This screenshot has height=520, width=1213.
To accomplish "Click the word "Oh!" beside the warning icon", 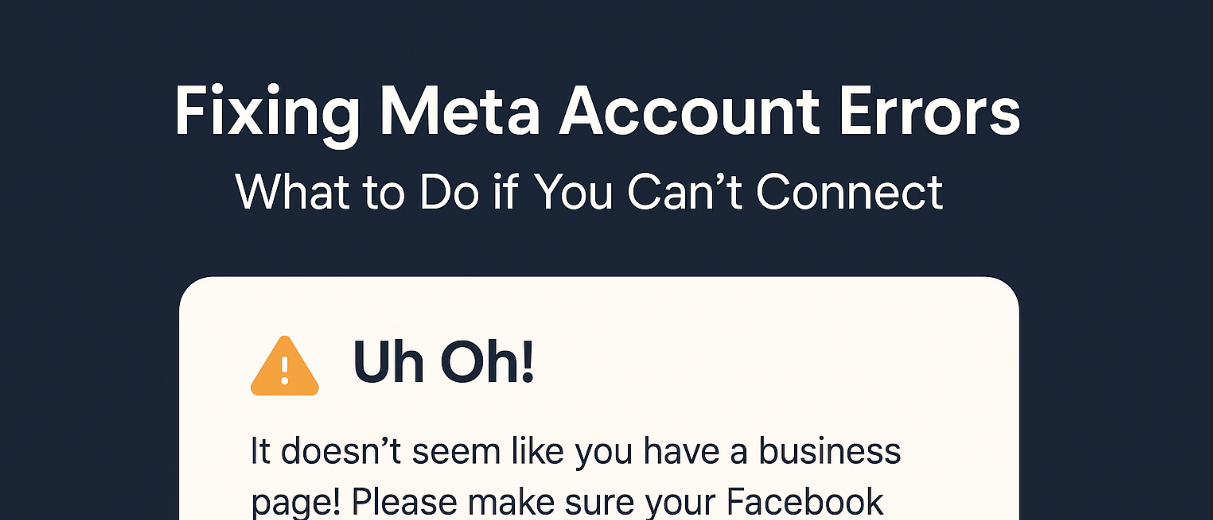I will pyautogui.click(x=486, y=365).
